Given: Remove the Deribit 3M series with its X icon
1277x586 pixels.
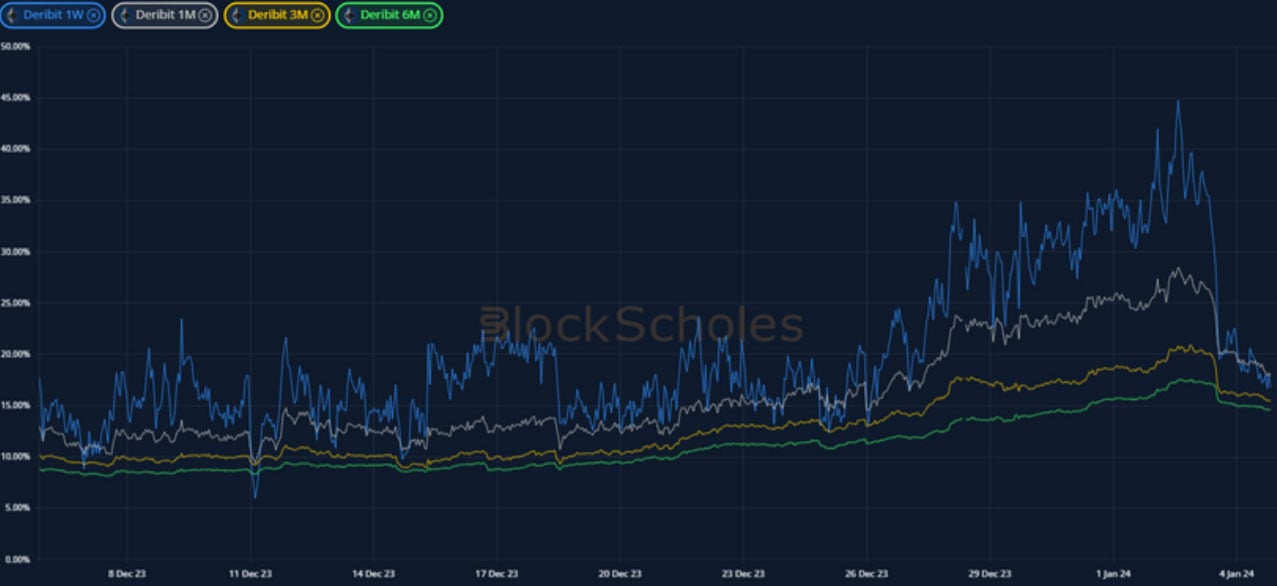Looking at the screenshot, I should tap(317, 15).
